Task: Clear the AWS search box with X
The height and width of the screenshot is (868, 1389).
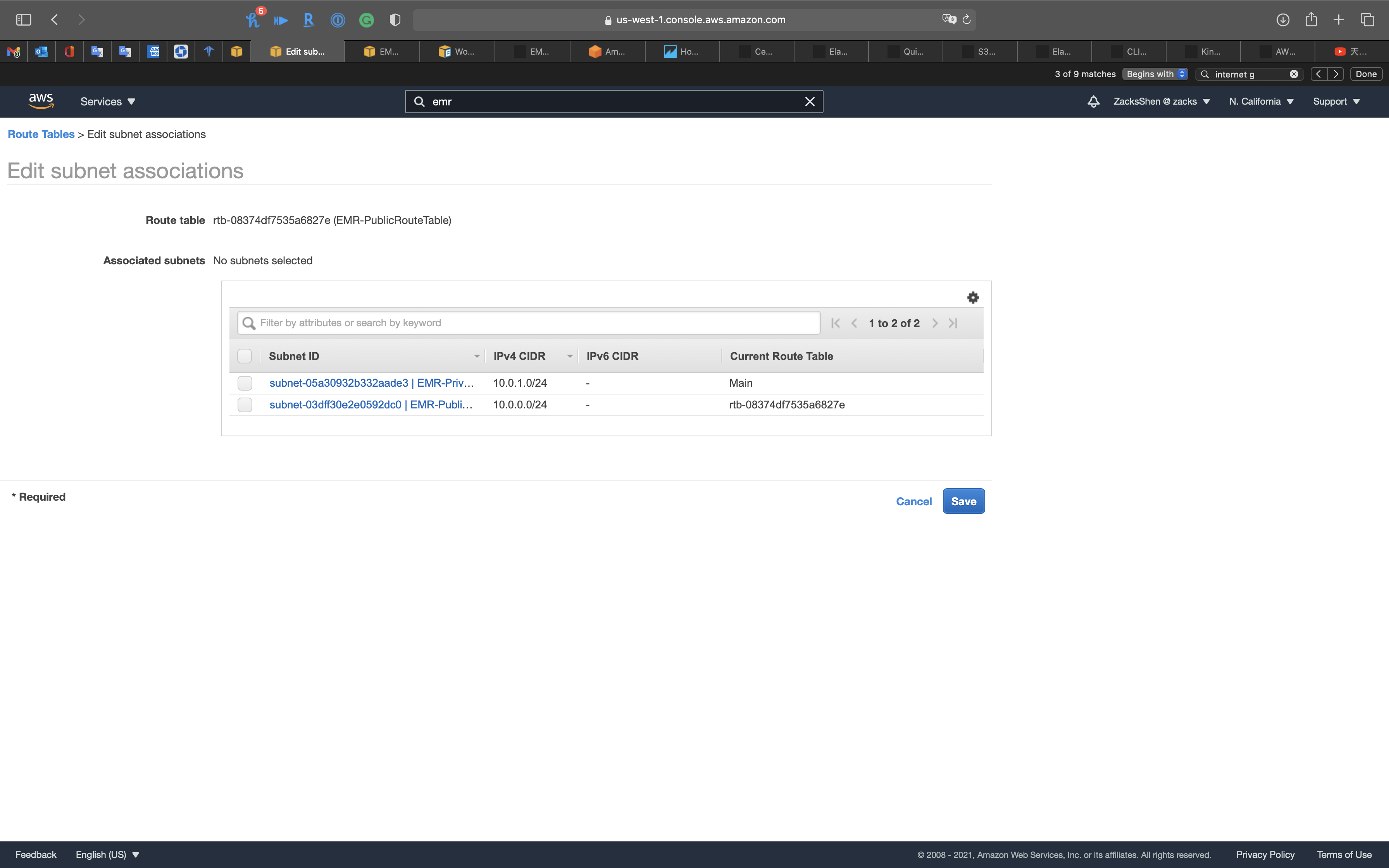Action: point(809,102)
